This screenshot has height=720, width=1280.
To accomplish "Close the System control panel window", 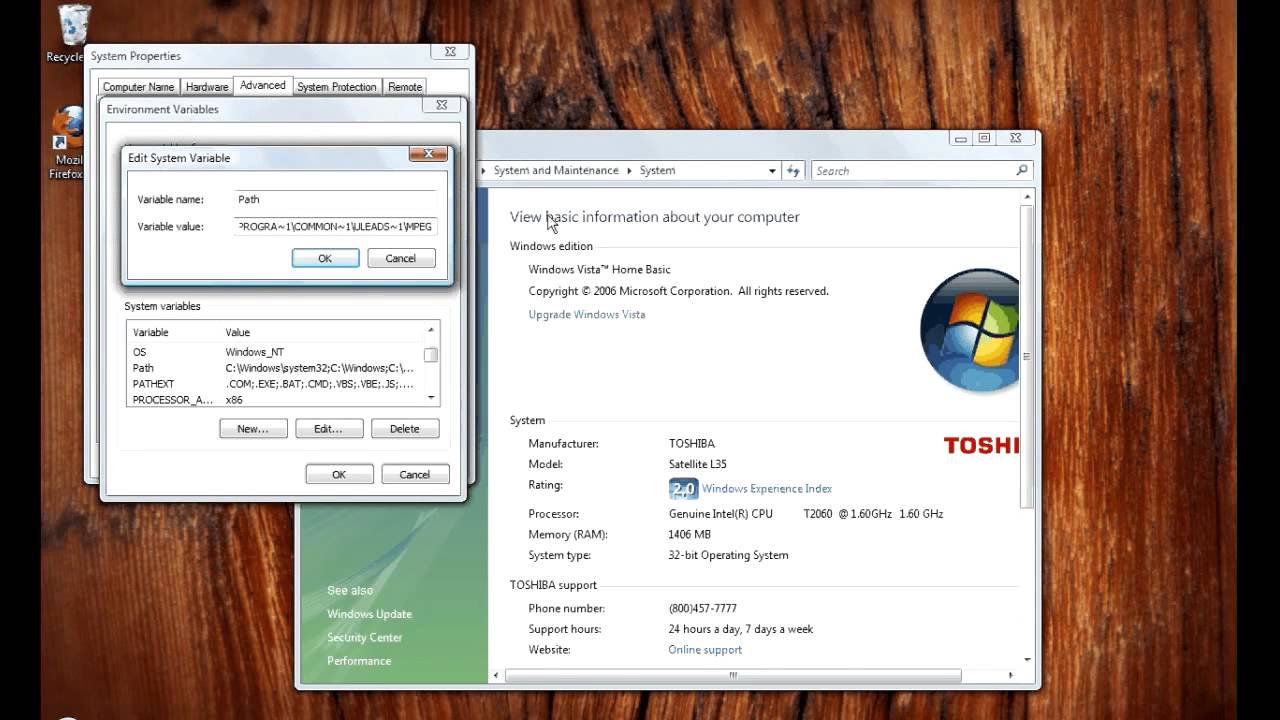I will (x=1016, y=138).
